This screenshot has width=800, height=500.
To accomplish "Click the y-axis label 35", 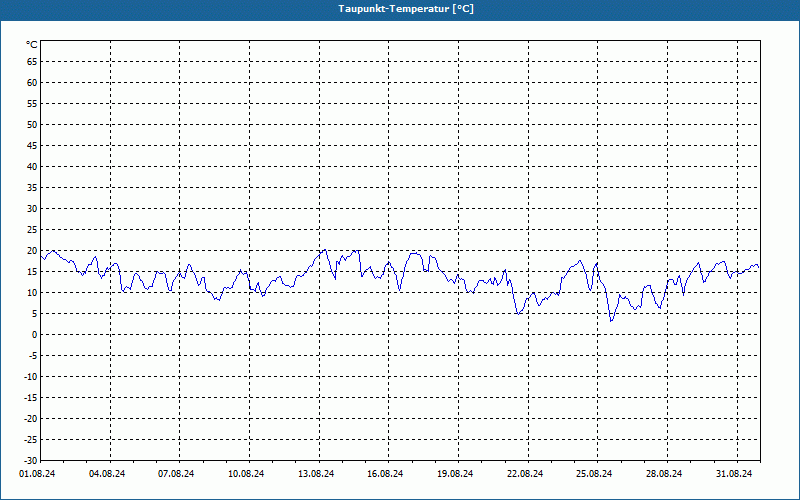I will (x=32, y=188).
